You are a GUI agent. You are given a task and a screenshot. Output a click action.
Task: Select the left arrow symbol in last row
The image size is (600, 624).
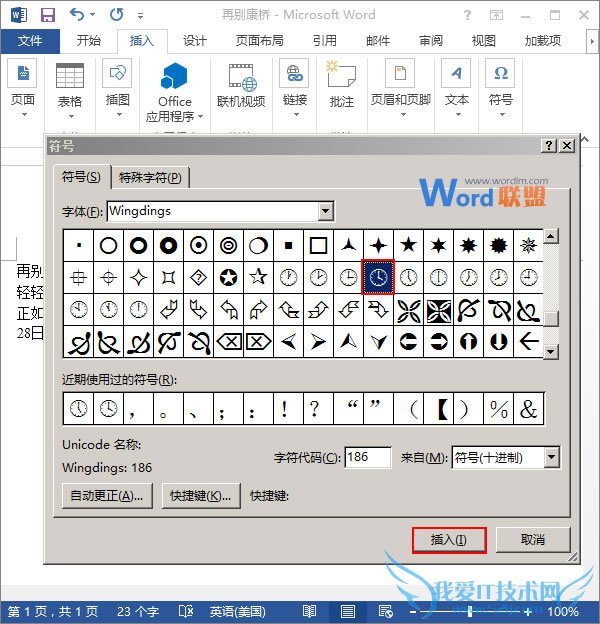528,341
